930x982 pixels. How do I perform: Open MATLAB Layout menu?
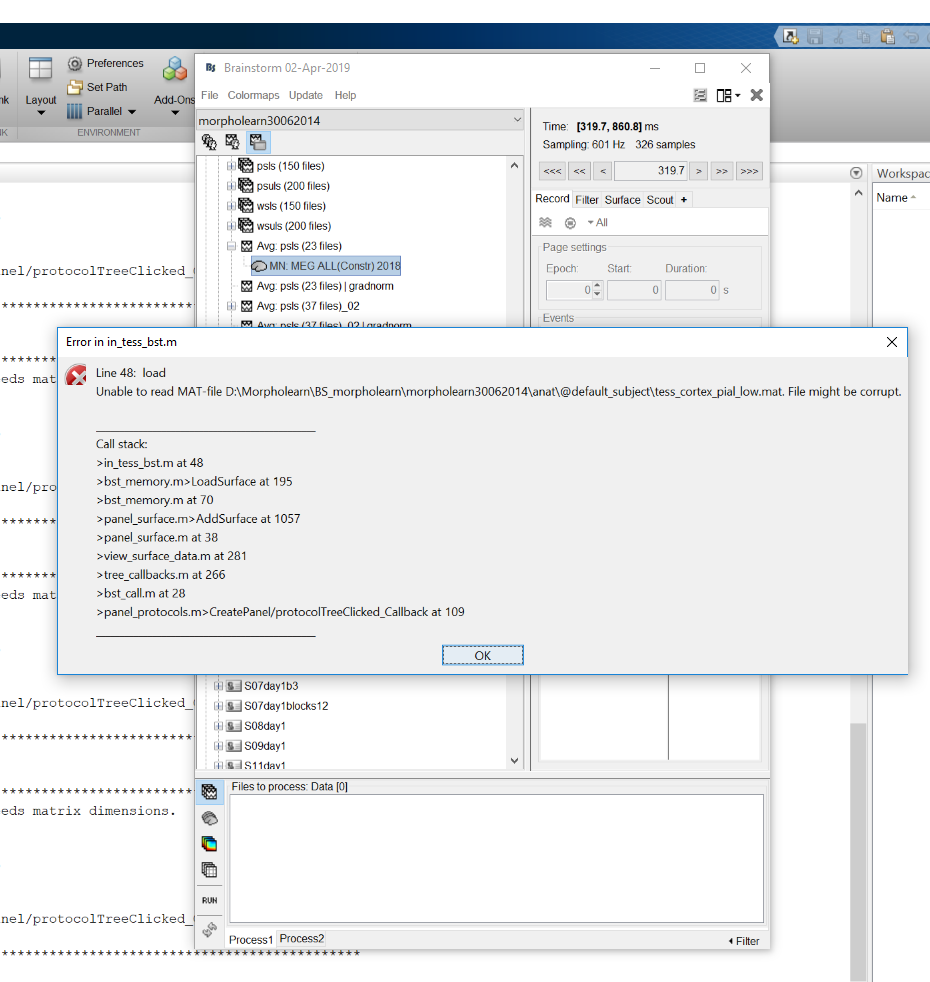click(41, 87)
